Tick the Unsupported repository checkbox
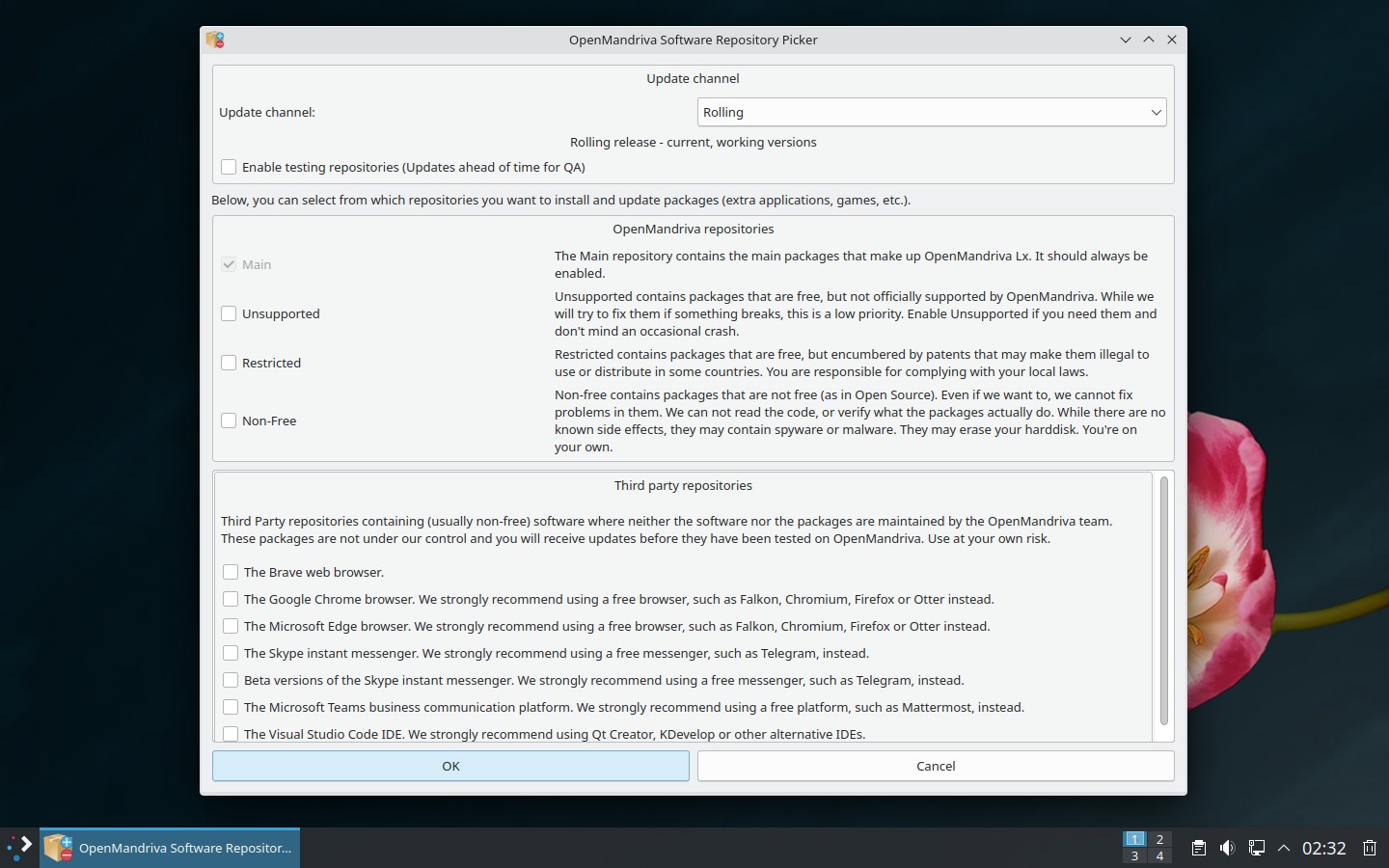The image size is (1389, 868). pyautogui.click(x=229, y=313)
